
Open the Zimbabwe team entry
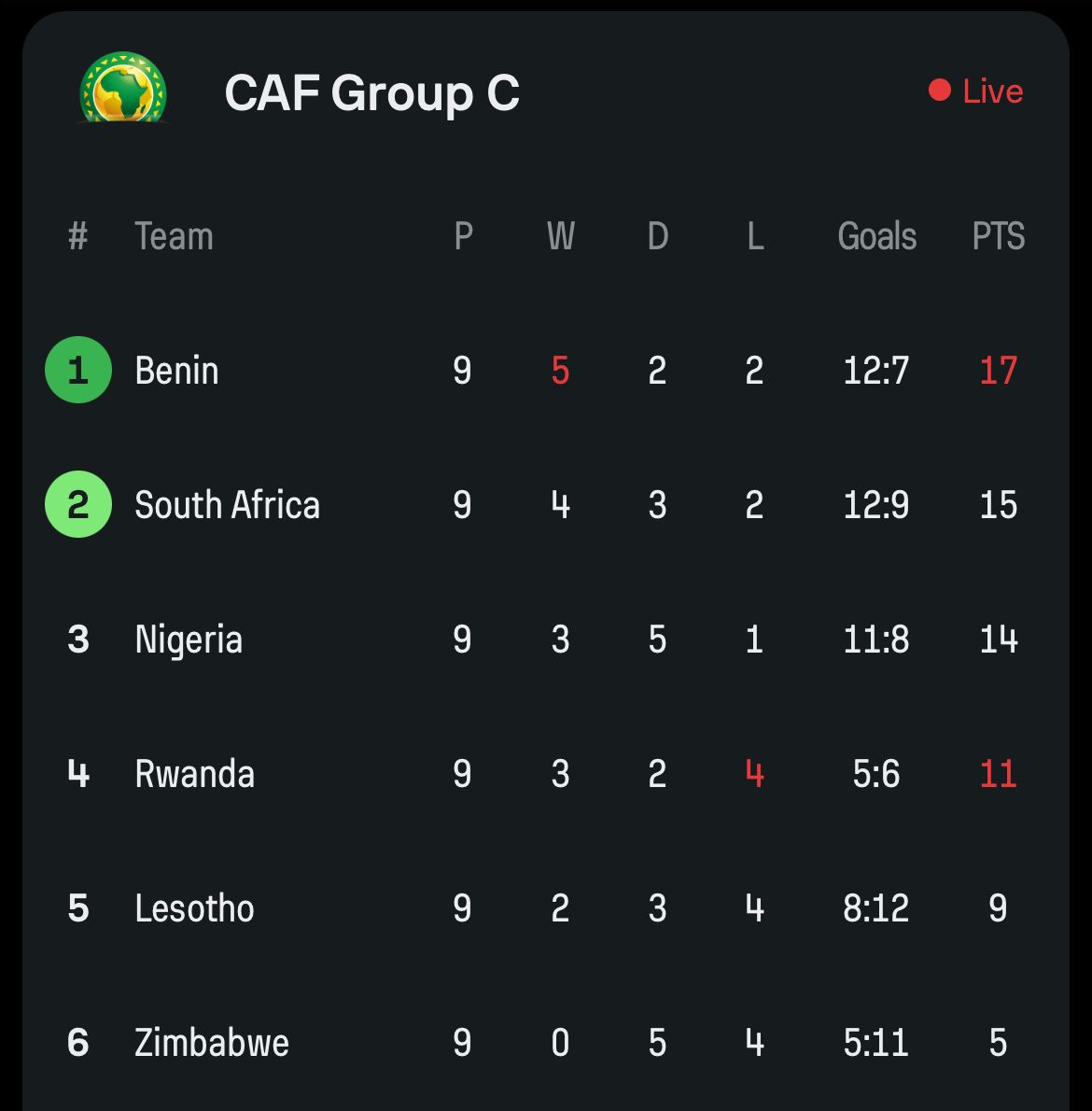tap(212, 1043)
